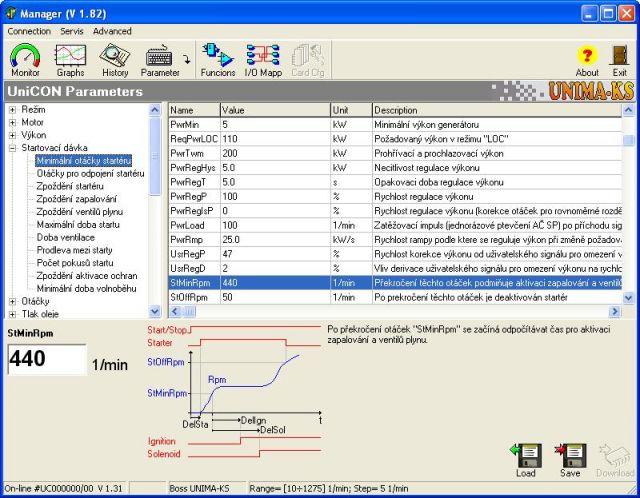This screenshot has width=640, height=498.
Task: Select the PwrTwm parameter row
Action: coord(395,153)
